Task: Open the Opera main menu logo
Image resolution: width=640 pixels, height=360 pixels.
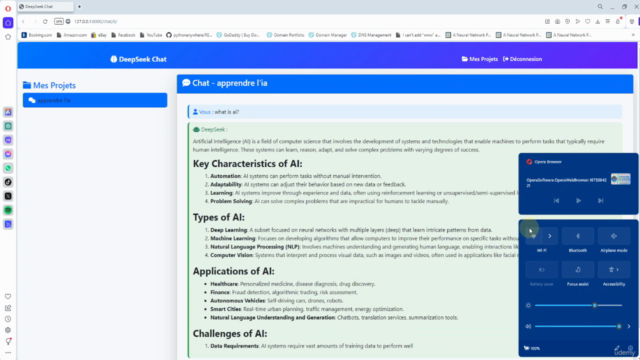Action: point(8,8)
